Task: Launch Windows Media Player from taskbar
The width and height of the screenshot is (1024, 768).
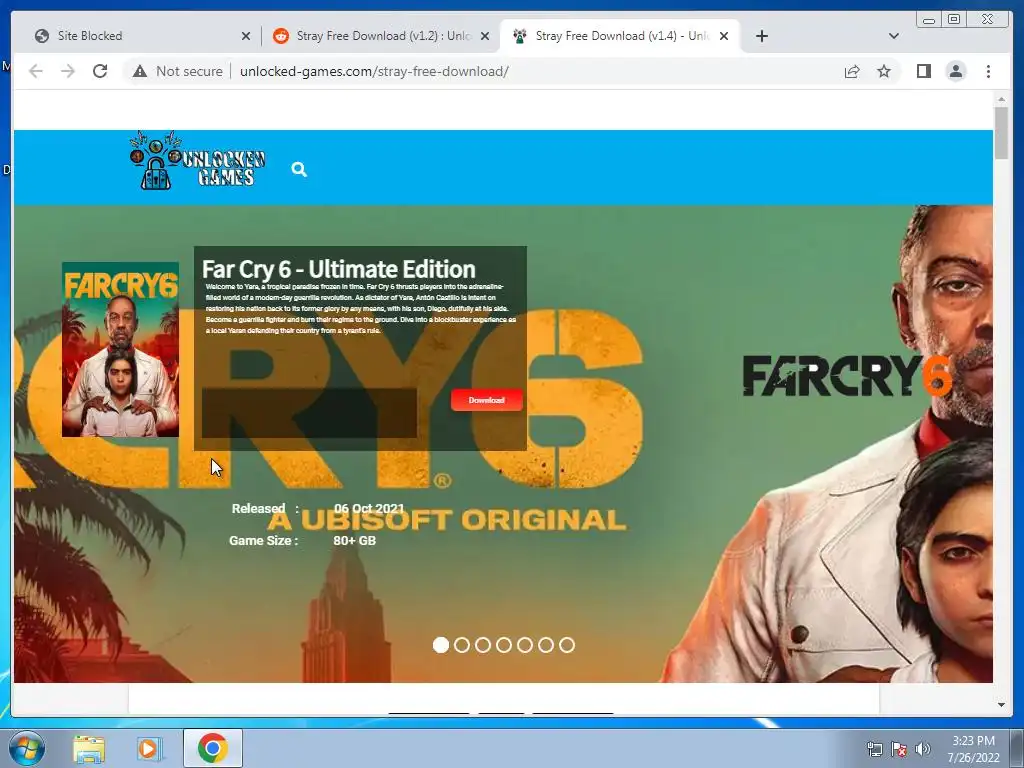Action: click(150, 748)
